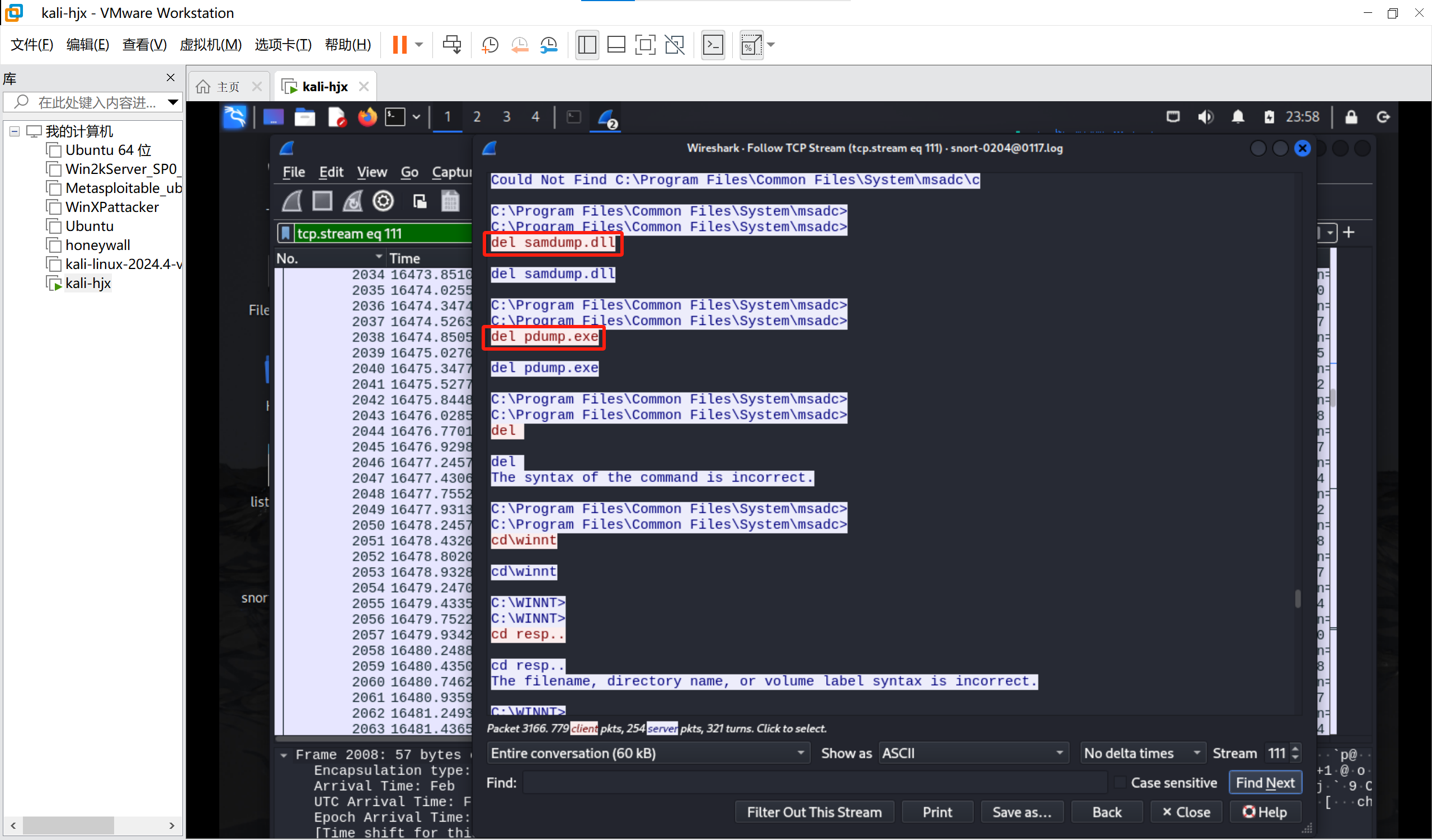Increment the Stream number stepper

click(1296, 748)
